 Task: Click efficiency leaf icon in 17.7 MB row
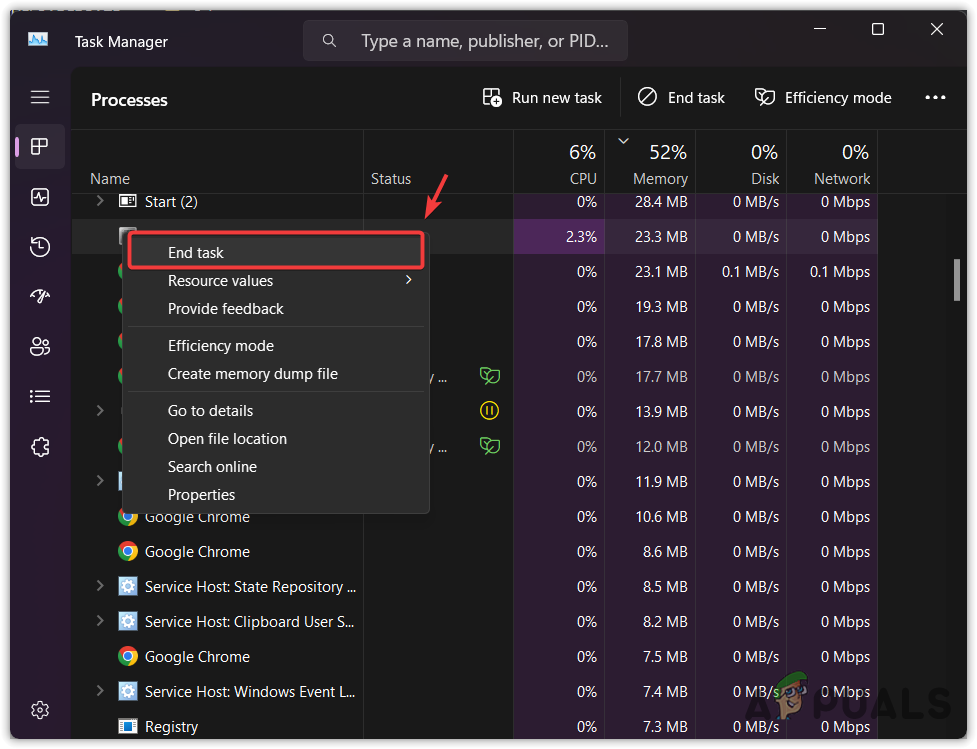tap(490, 376)
